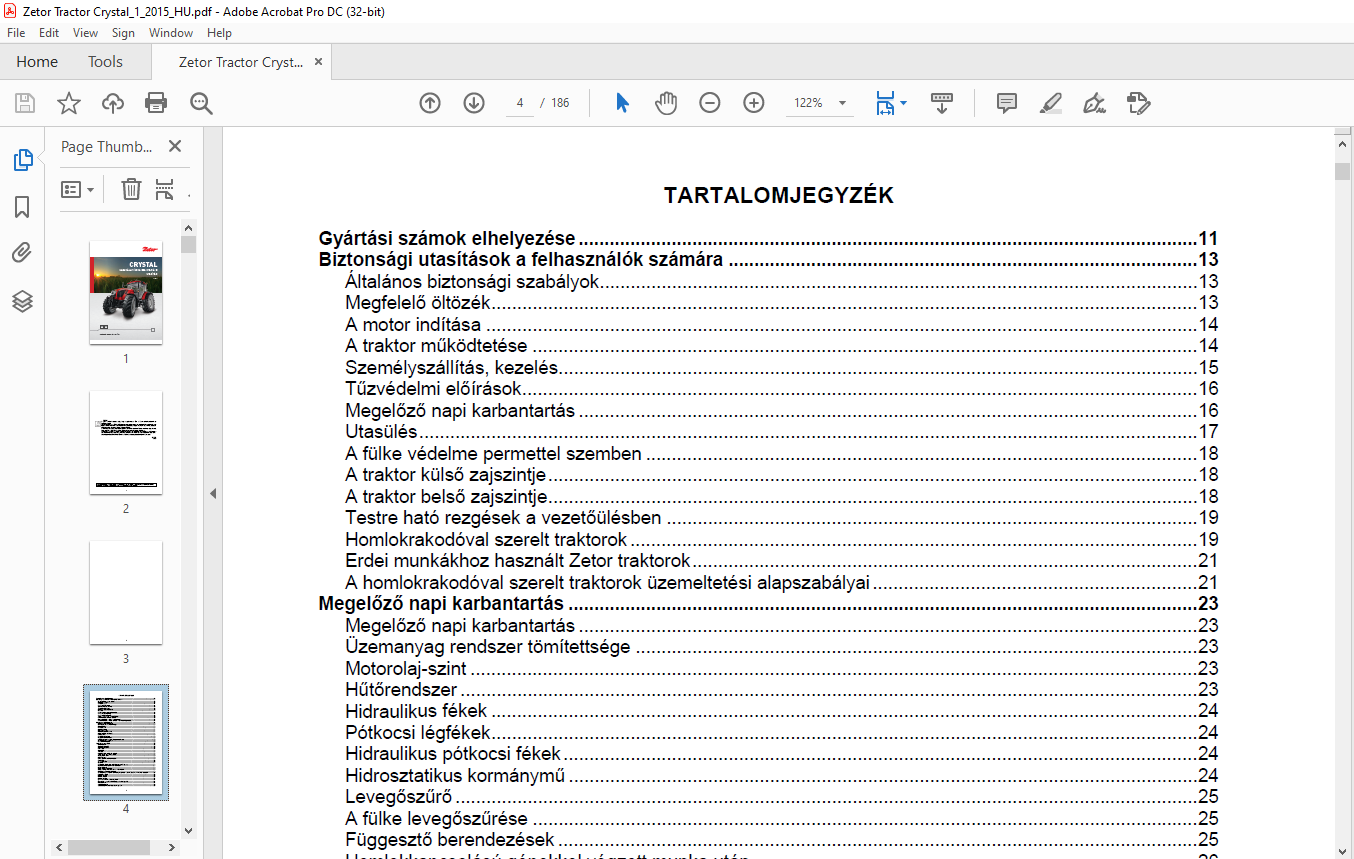1354x859 pixels.
Task: Select the arrow Selection tool
Action: pyautogui.click(x=622, y=103)
